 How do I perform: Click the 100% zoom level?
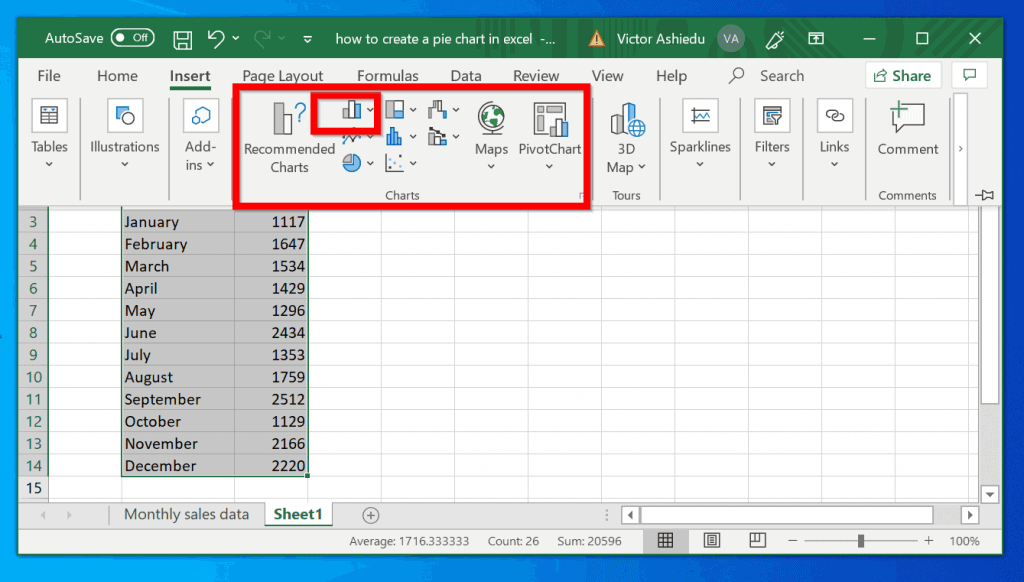coord(965,541)
